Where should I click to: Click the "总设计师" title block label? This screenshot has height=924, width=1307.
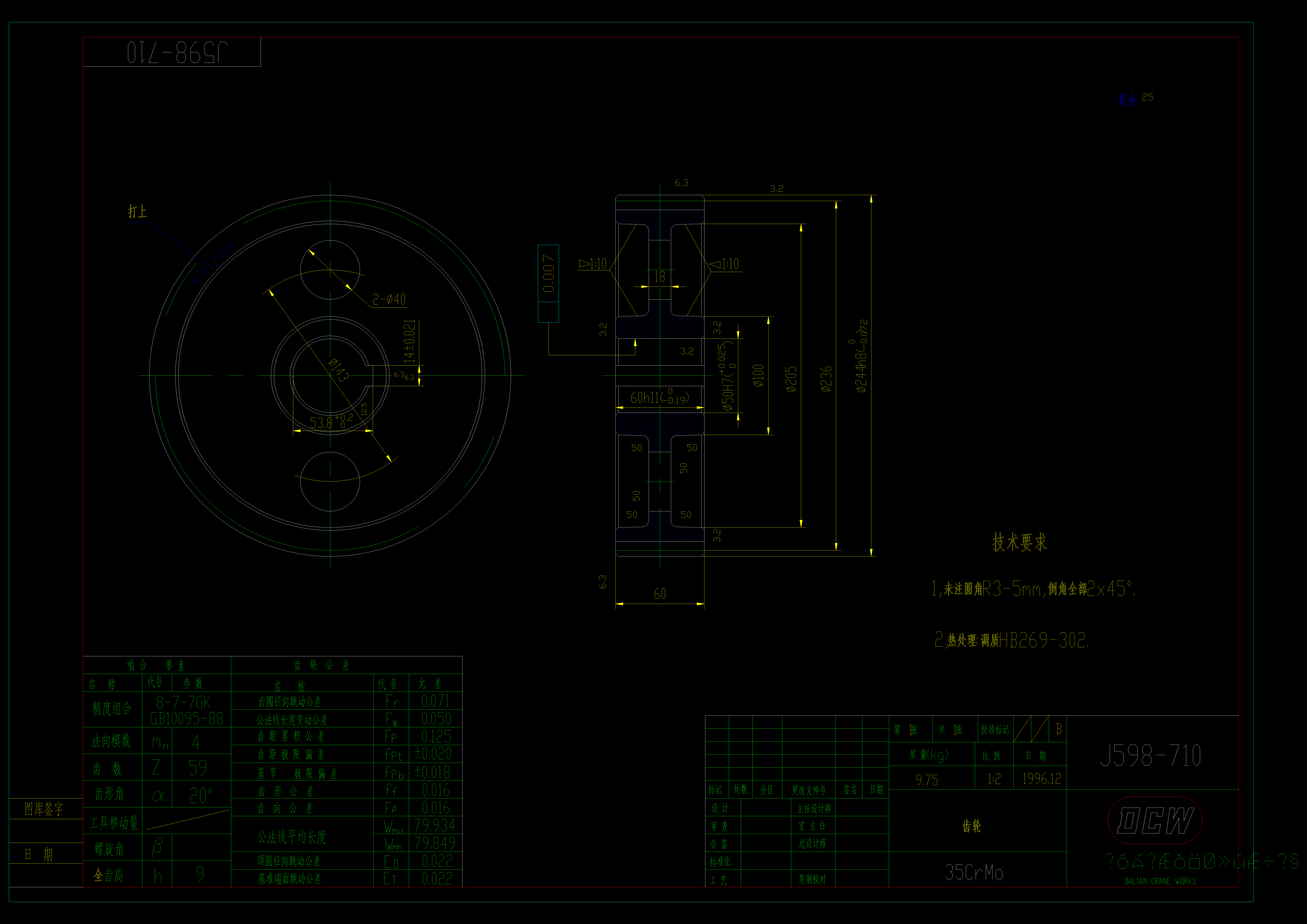[812, 844]
